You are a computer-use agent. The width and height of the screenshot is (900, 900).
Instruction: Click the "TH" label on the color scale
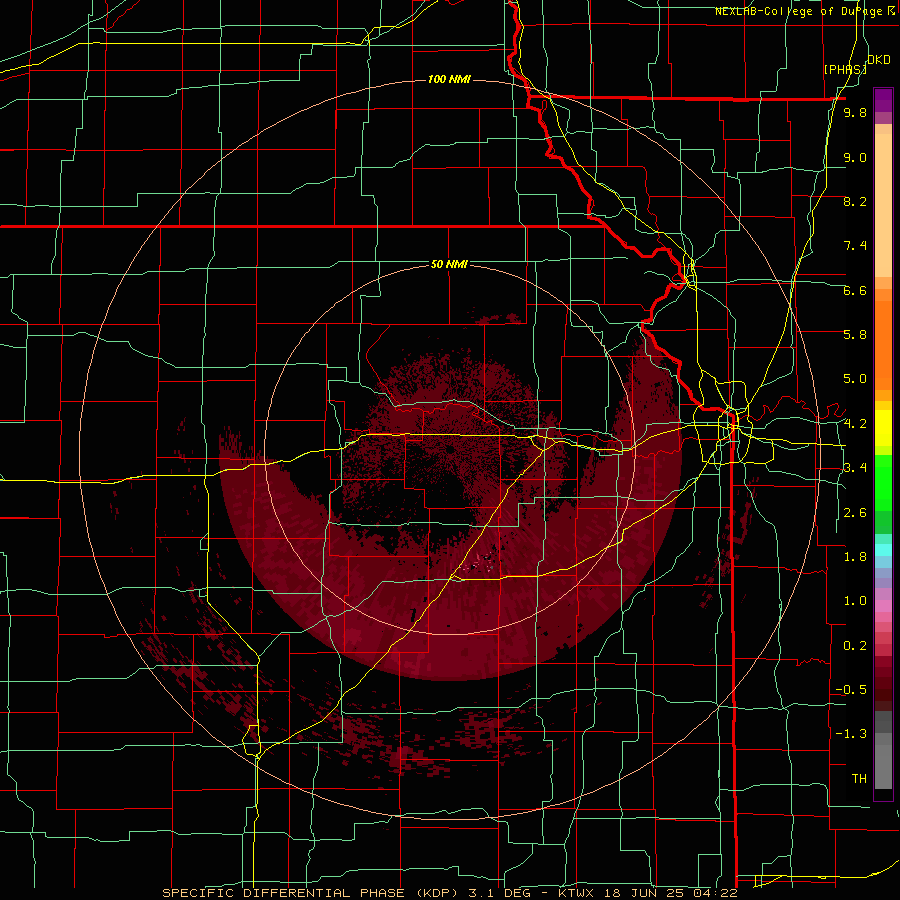[859, 779]
